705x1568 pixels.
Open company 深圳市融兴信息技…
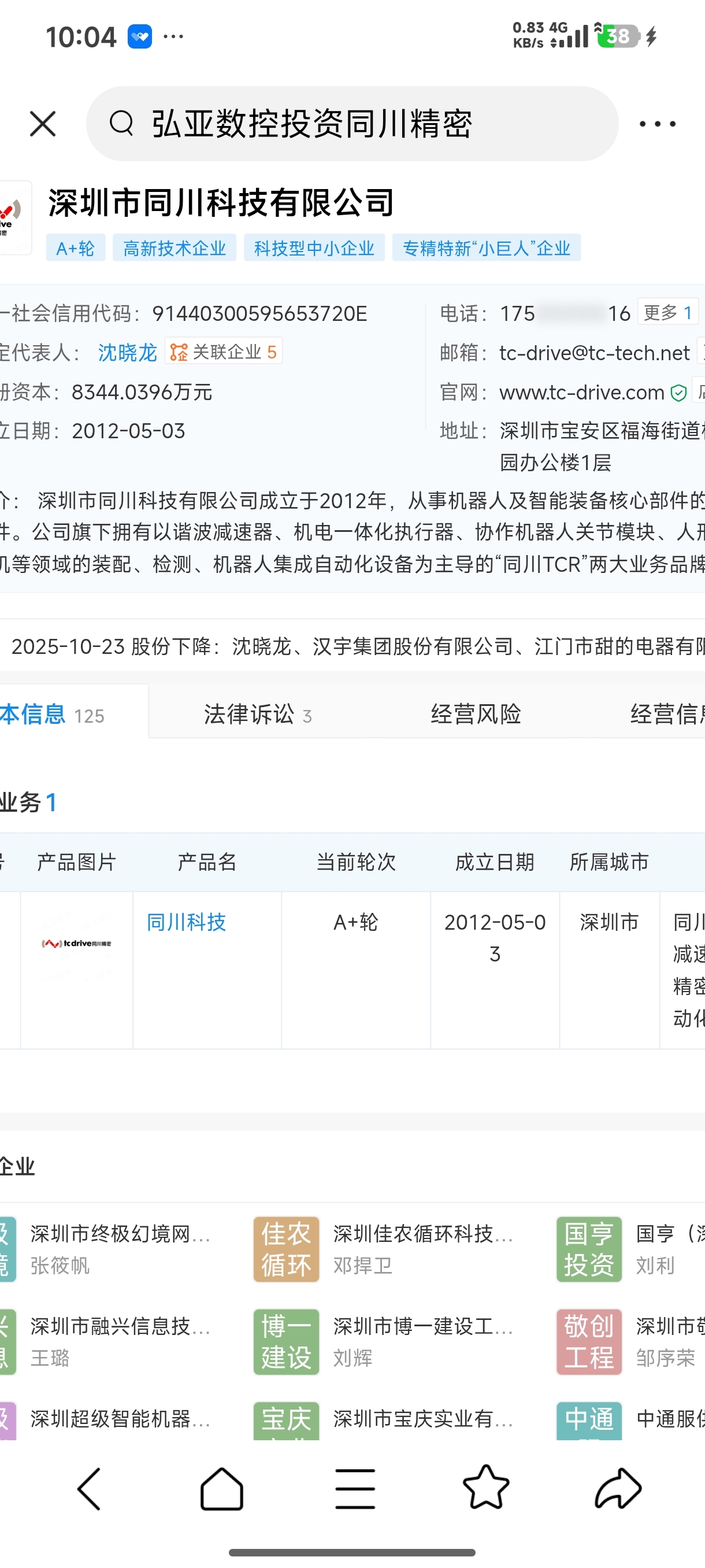coord(120,1326)
